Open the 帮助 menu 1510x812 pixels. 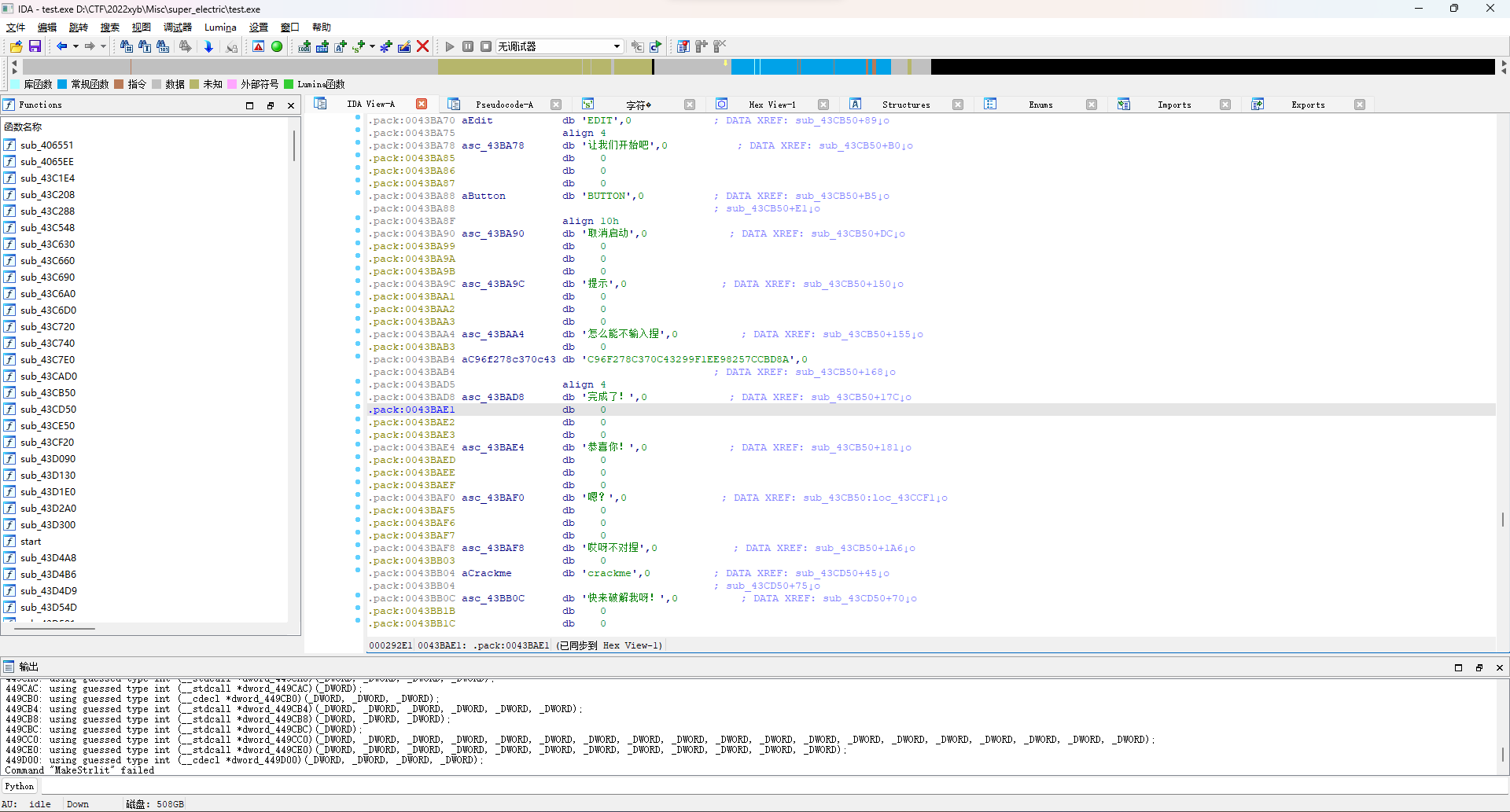[x=322, y=28]
